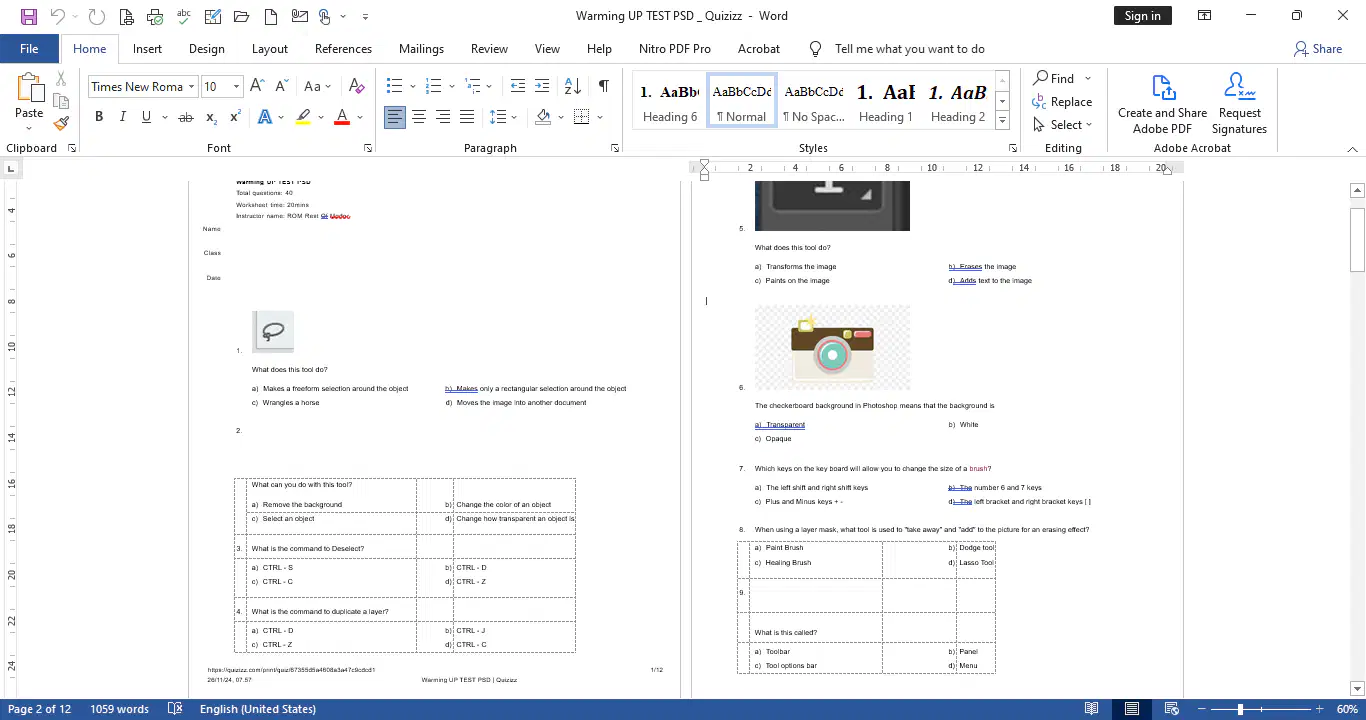Open the References tab
1366x720 pixels.
(343, 48)
